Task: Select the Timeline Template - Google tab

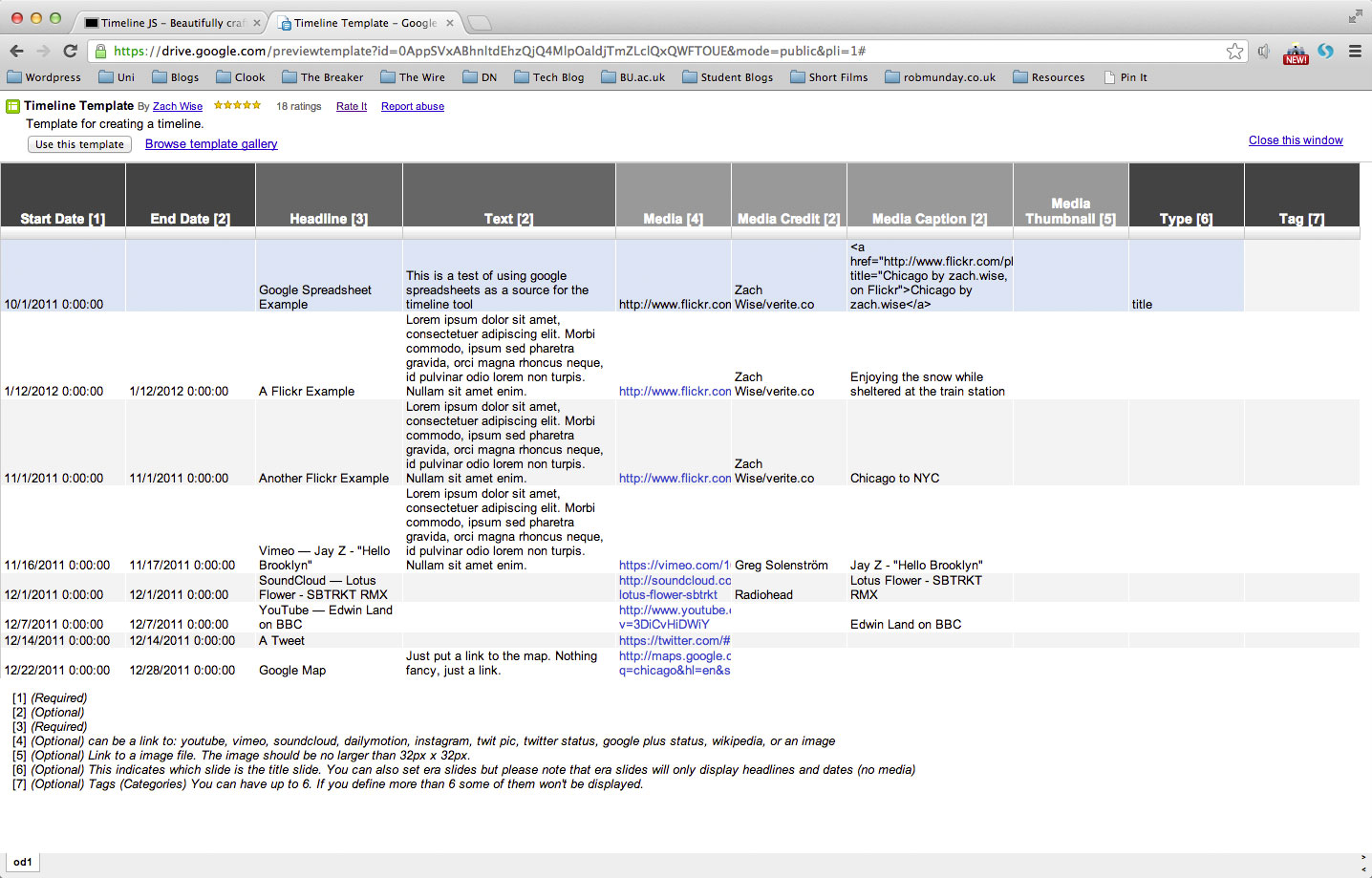Action: (x=365, y=23)
